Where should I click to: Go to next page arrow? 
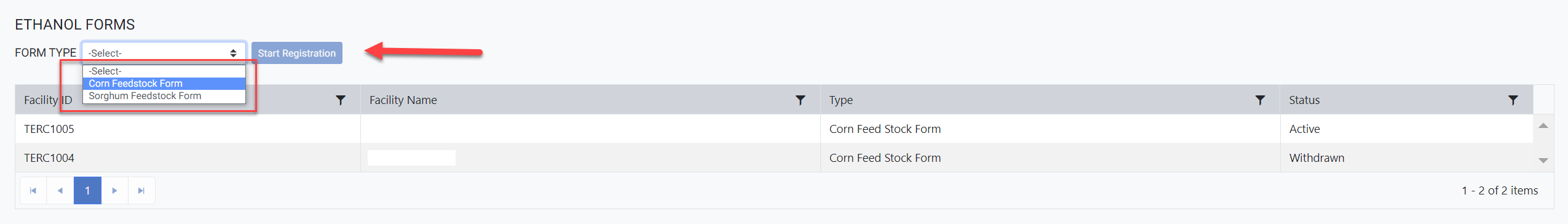114,191
